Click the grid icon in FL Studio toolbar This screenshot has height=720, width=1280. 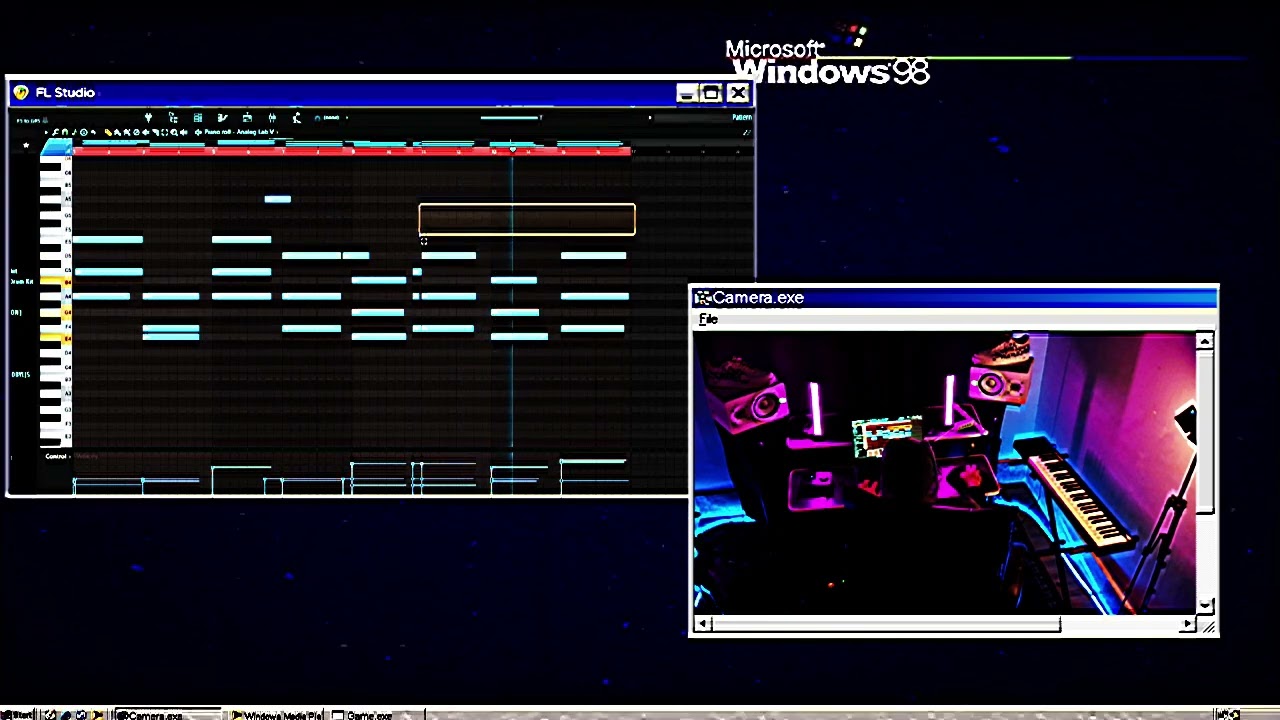coord(198,118)
